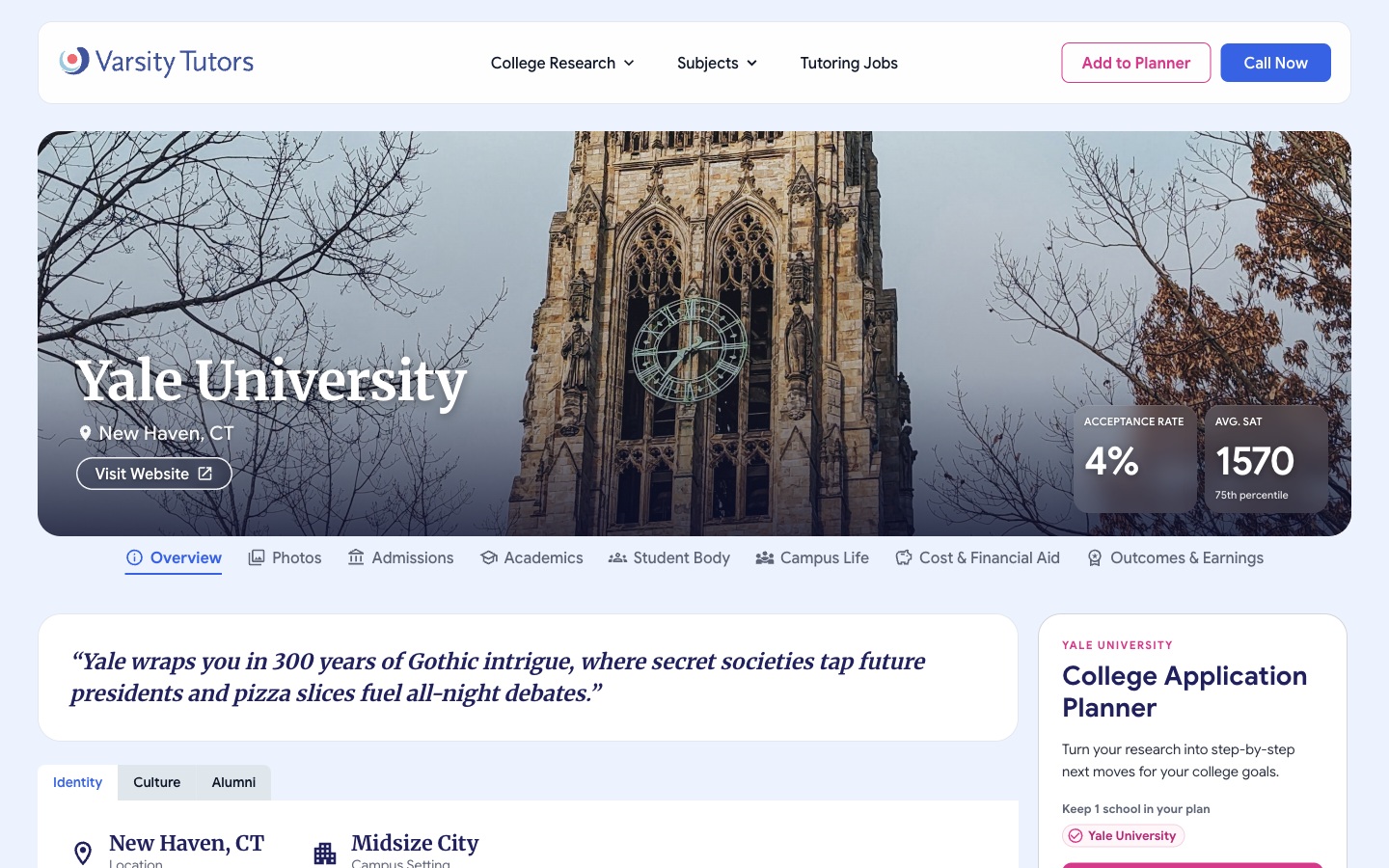
Task: Click the Academics graduation cap icon
Action: coord(489,557)
